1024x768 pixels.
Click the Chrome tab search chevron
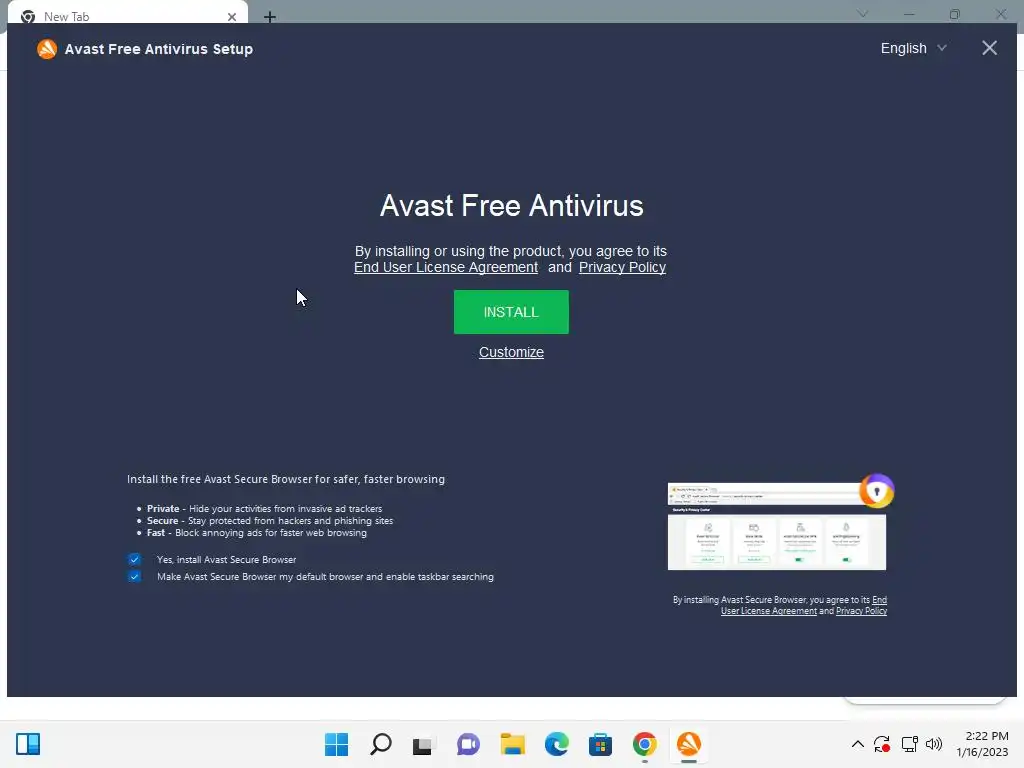863,13
